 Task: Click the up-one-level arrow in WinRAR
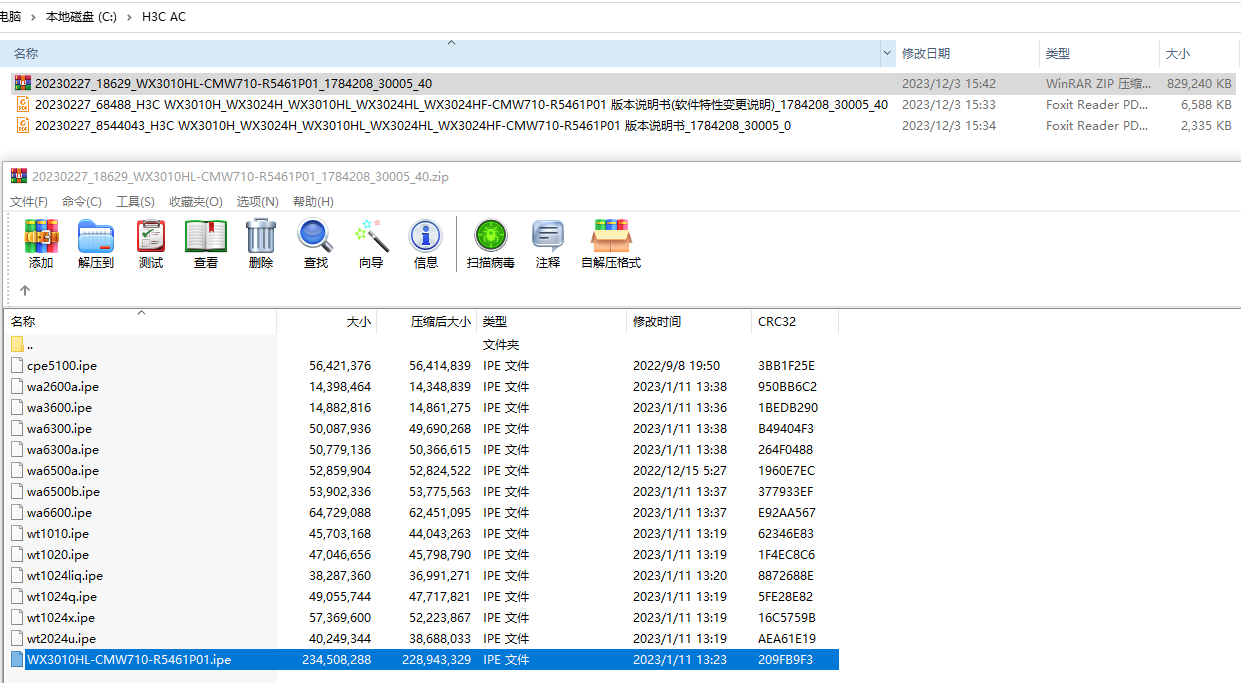(25, 291)
